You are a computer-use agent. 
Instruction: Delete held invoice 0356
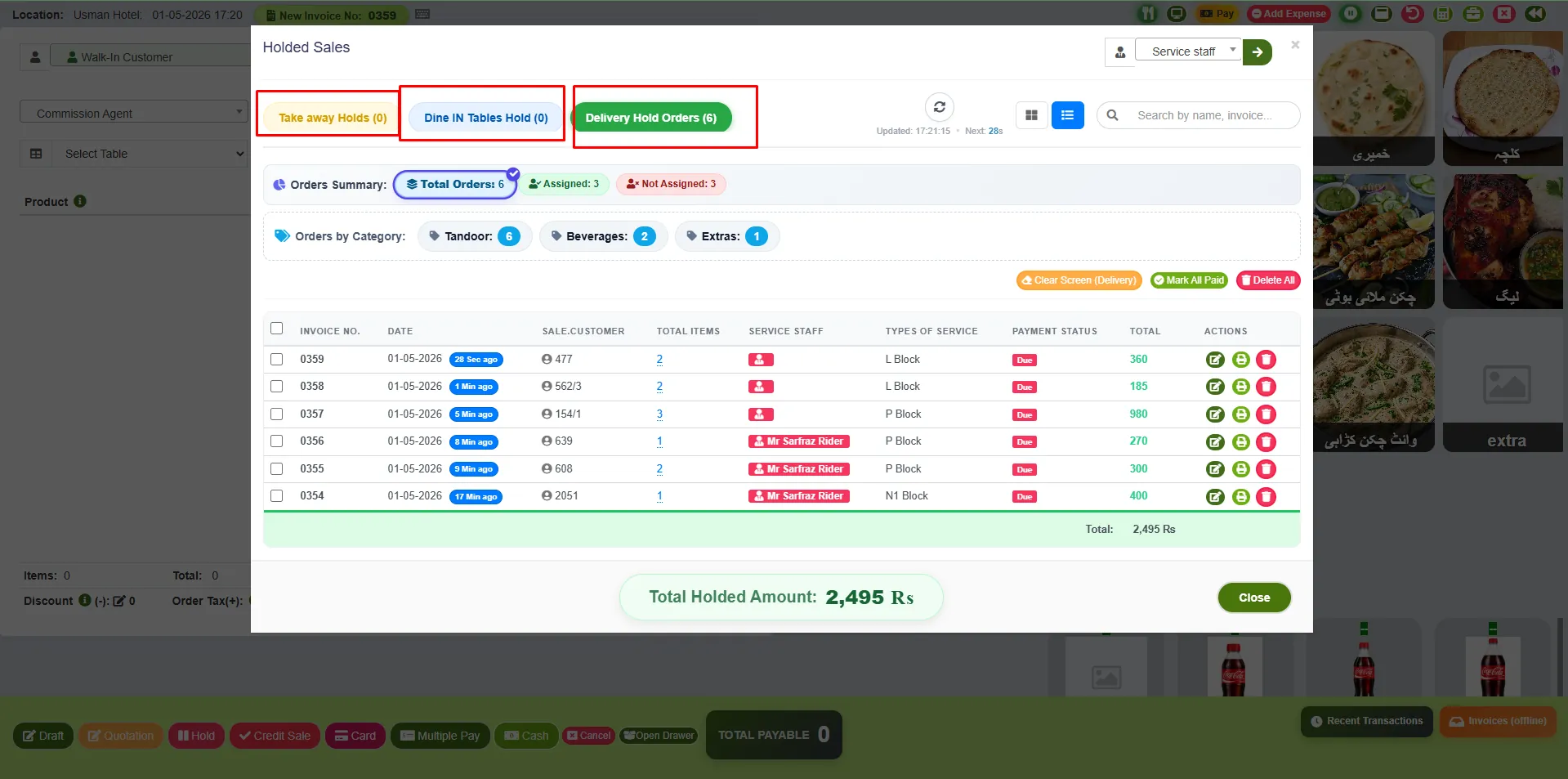pyautogui.click(x=1266, y=442)
